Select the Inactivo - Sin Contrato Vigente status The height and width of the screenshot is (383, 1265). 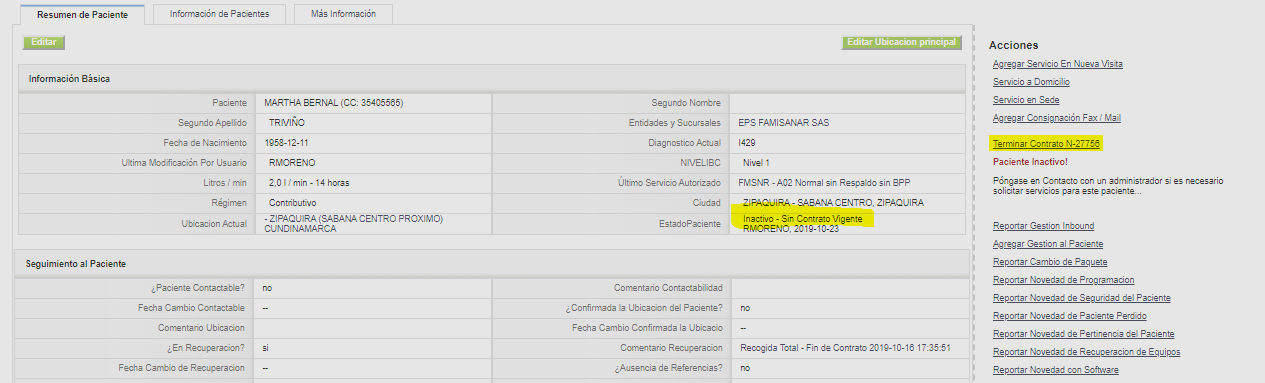(x=803, y=218)
